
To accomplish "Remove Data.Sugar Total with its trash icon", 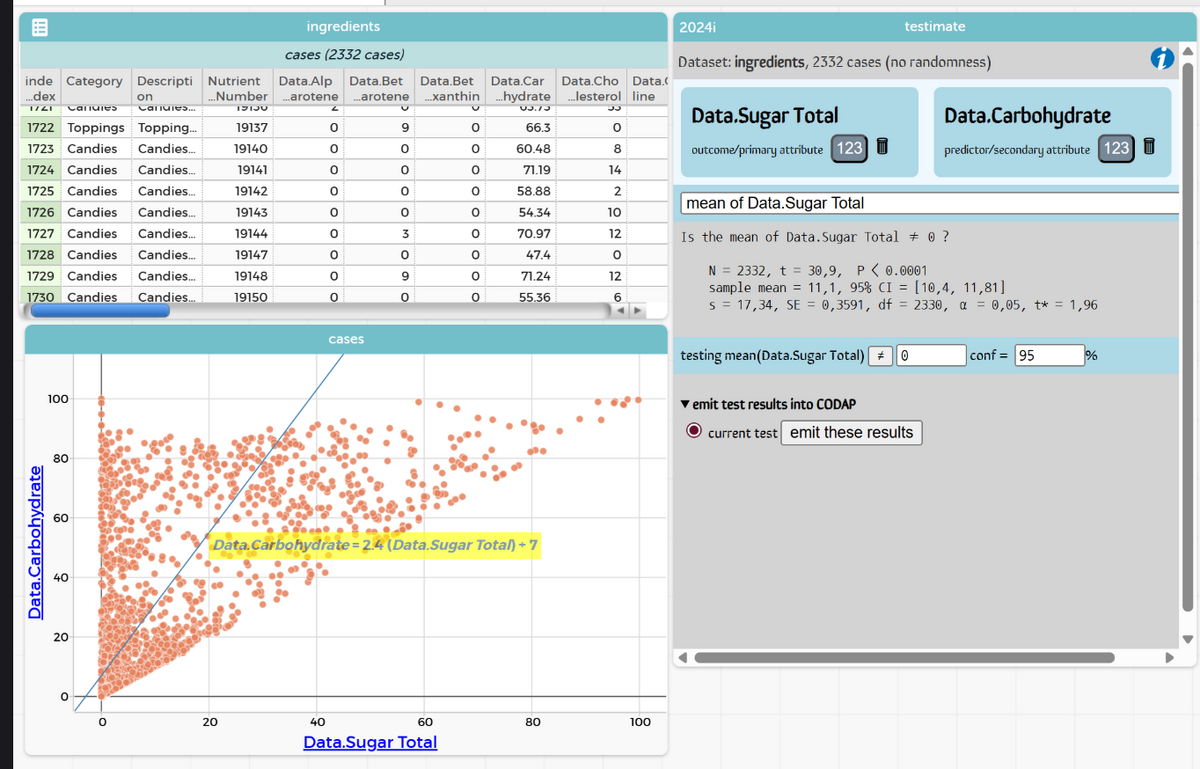I will point(882,148).
